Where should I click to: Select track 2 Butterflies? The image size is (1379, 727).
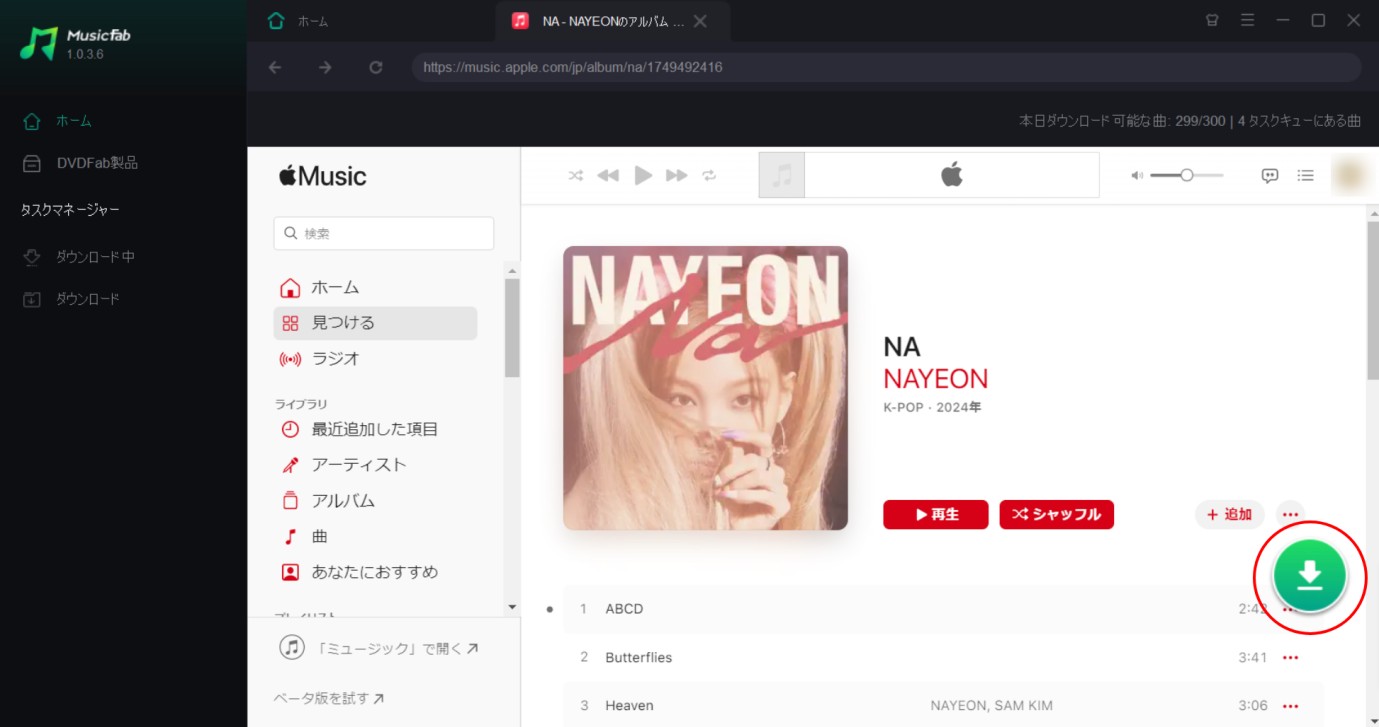pos(943,658)
